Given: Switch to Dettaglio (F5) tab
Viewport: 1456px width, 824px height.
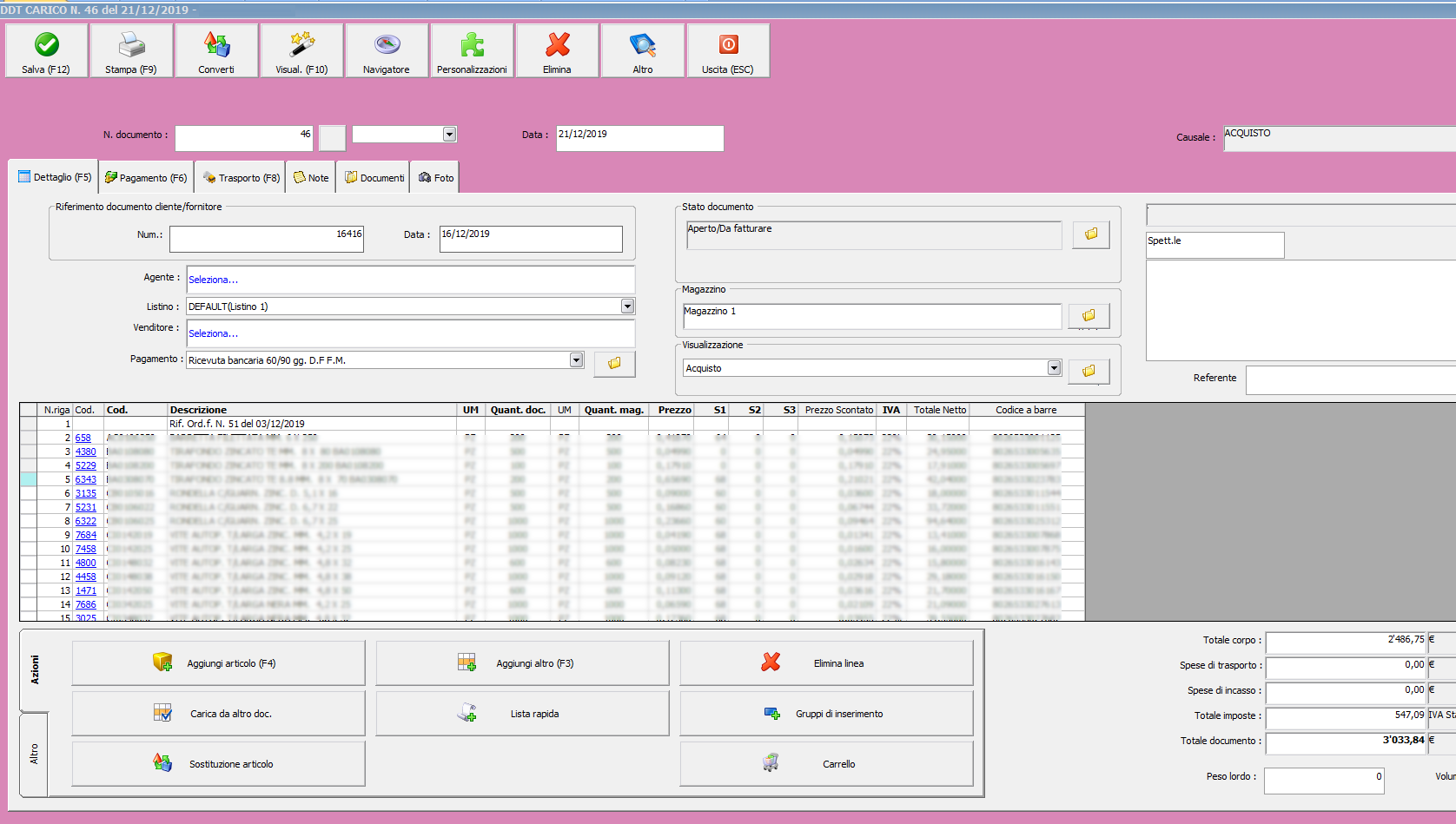Looking at the screenshot, I should tap(54, 177).
